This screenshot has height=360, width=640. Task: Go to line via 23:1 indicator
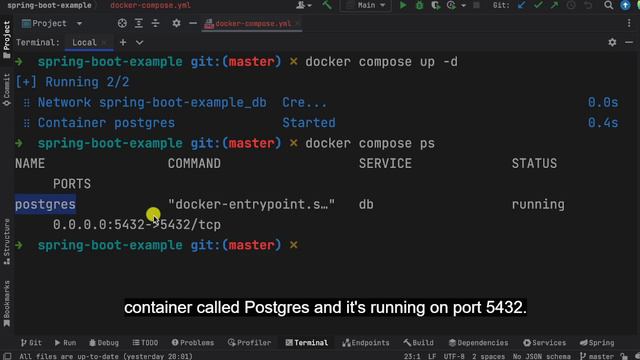tap(412, 356)
